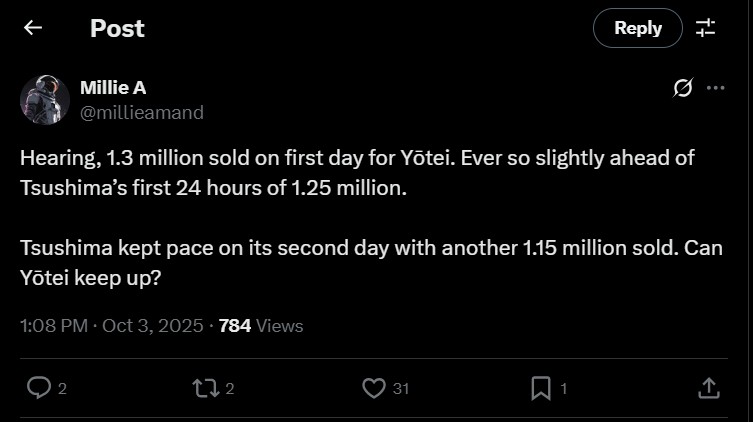Open the @millieamand handle link
The width and height of the screenshot is (753, 422).
tap(141, 112)
